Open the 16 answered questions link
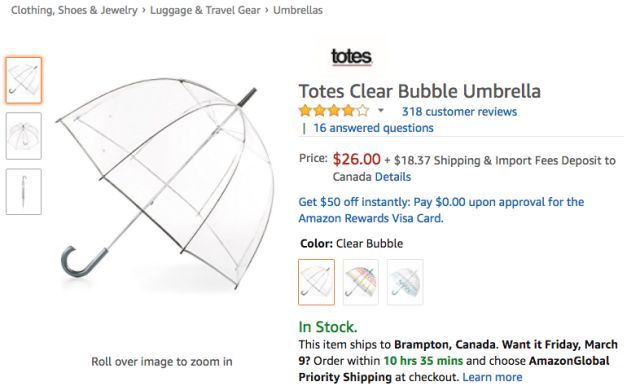This screenshot has width=640, height=386. (373, 128)
